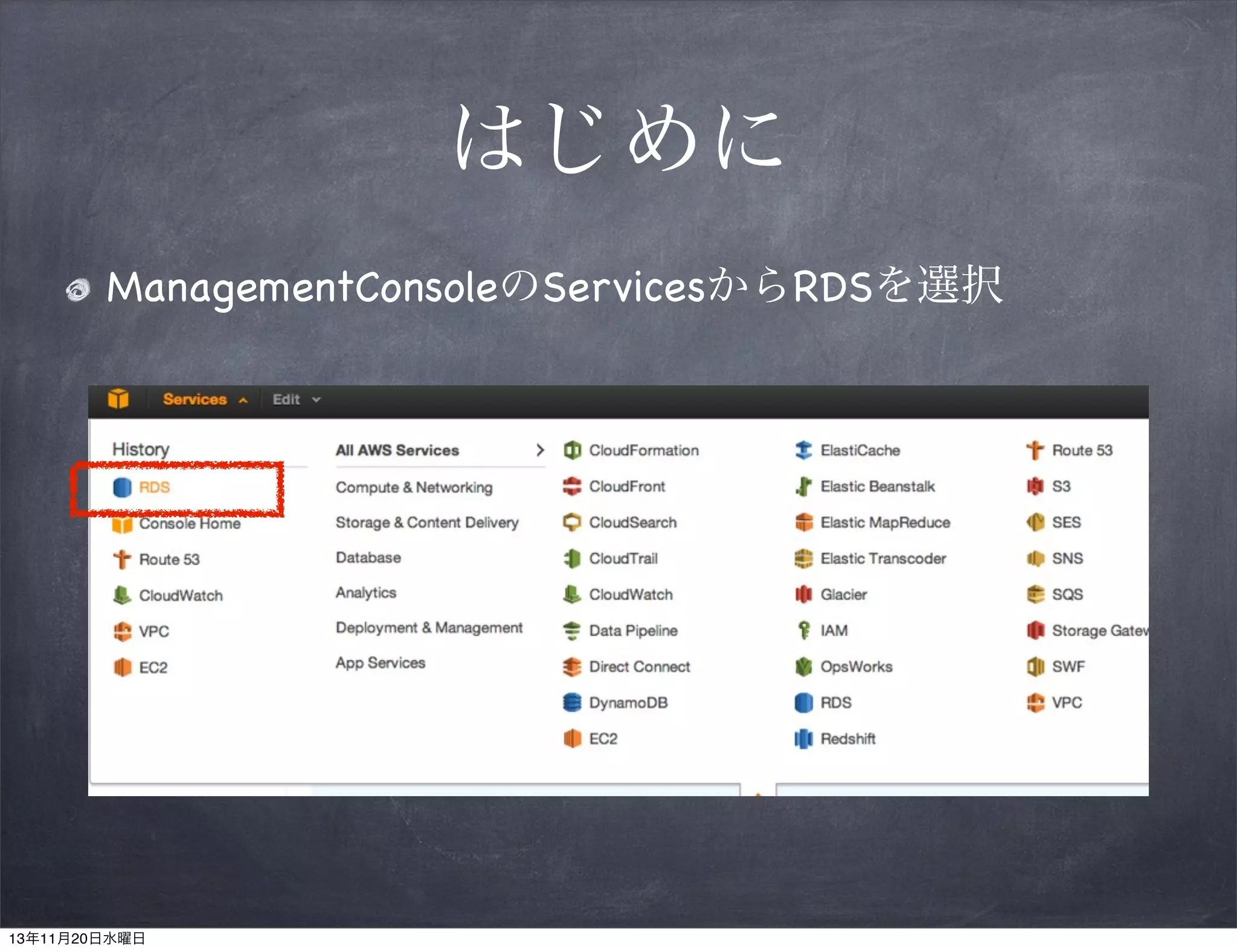The image size is (1237, 952).
Task: Open the SQS service link
Action: 1067,594
